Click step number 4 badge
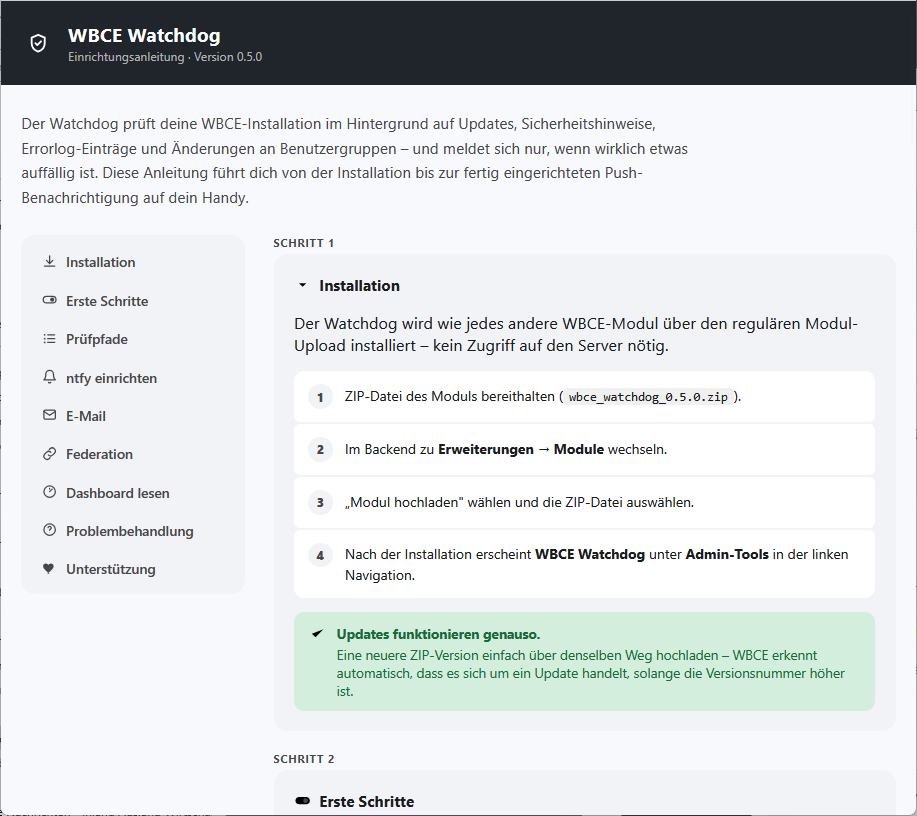Screen dimensions: 917x816 tap(320, 555)
